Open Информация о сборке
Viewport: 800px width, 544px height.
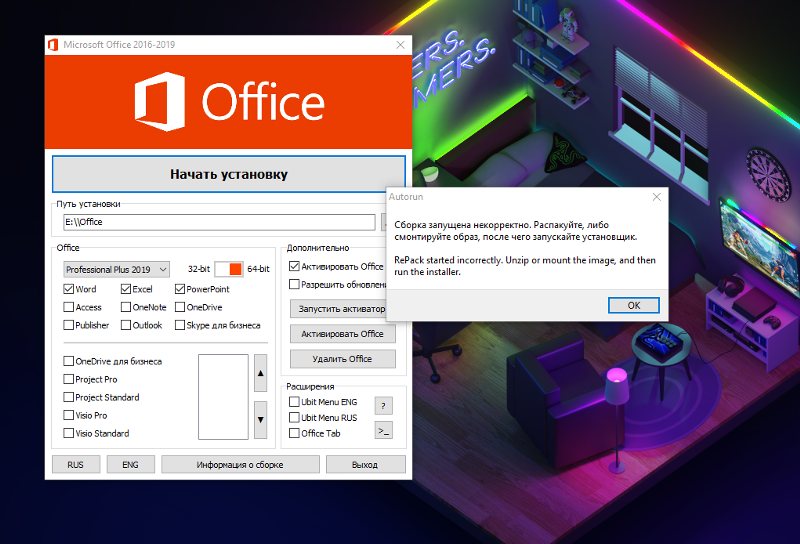[x=240, y=465]
